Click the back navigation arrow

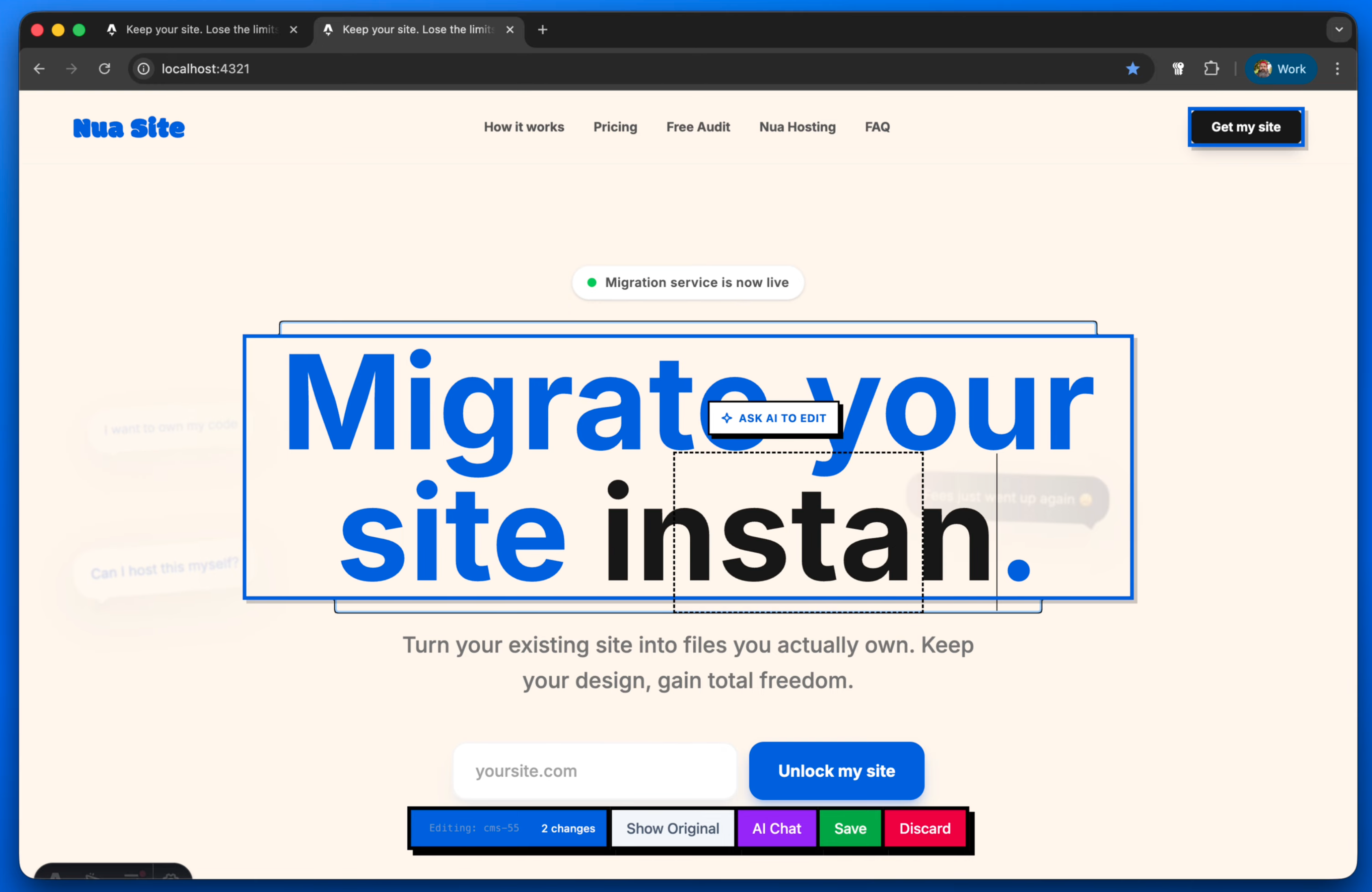click(x=39, y=69)
